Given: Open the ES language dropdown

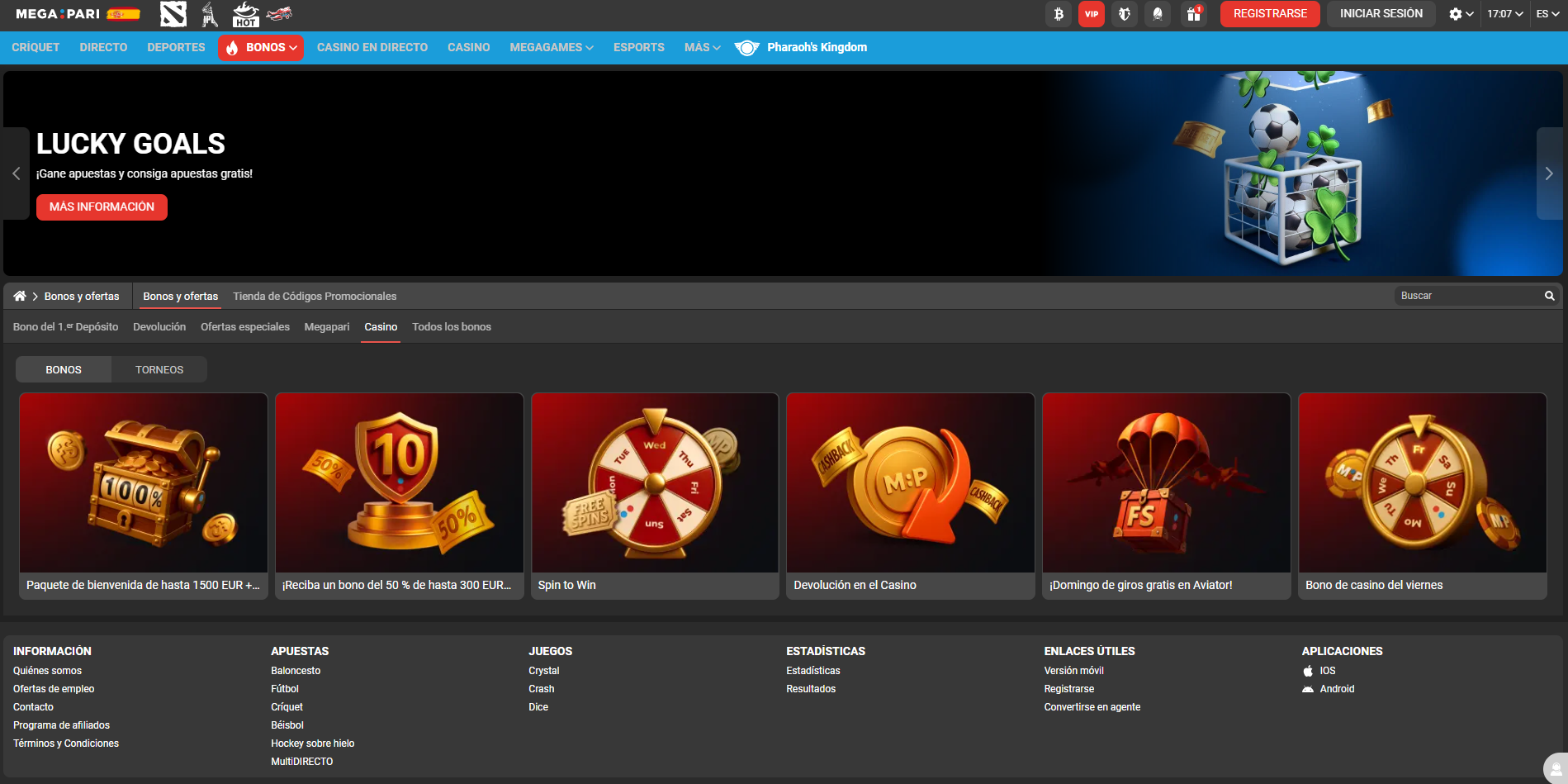Looking at the screenshot, I should pos(1547,14).
